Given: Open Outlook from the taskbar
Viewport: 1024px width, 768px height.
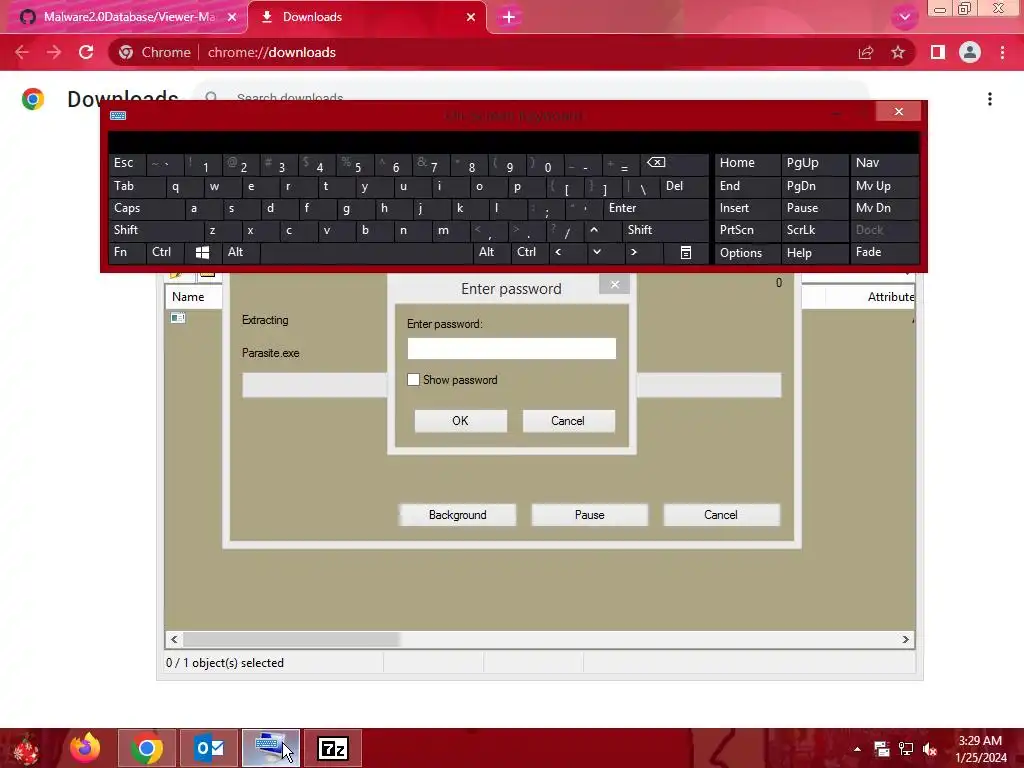Looking at the screenshot, I should coord(209,748).
